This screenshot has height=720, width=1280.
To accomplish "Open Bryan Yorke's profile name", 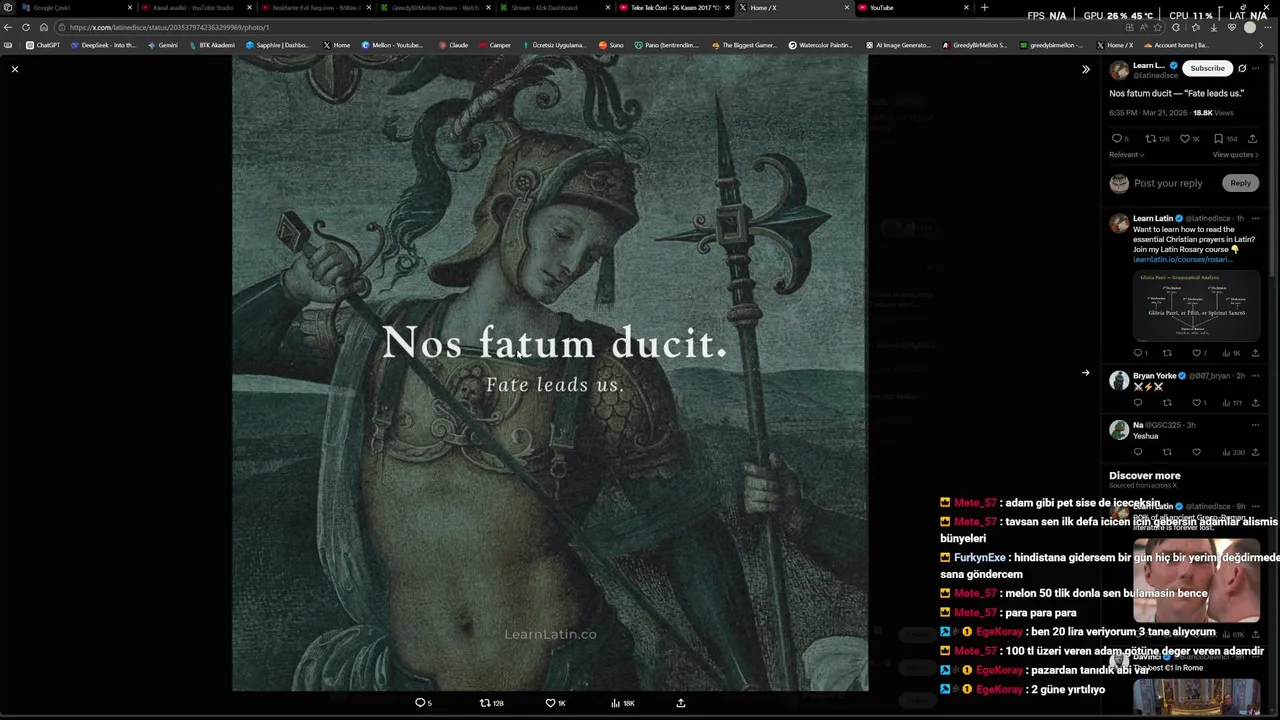I will 1154,376.
